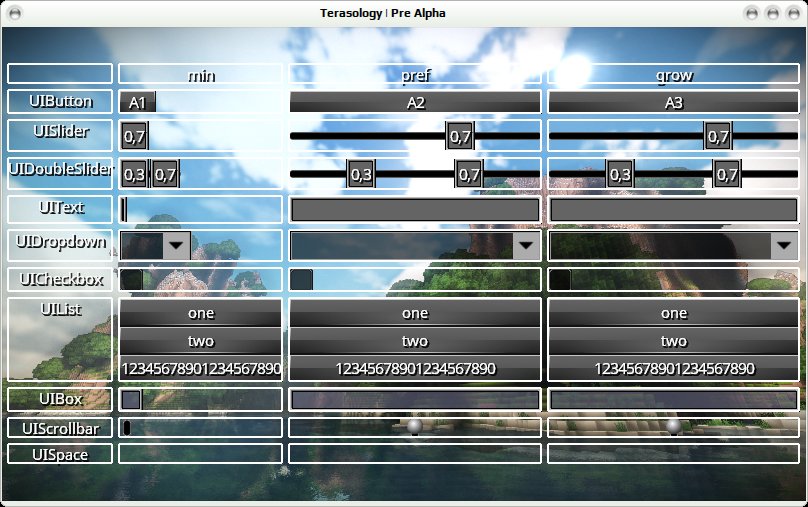Click the 0,7 double slider handle in pref column

tap(469, 174)
